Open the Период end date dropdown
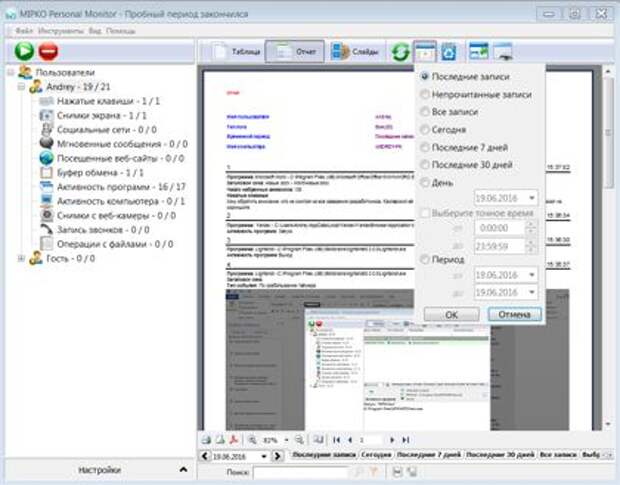The image size is (620, 485). 532,292
